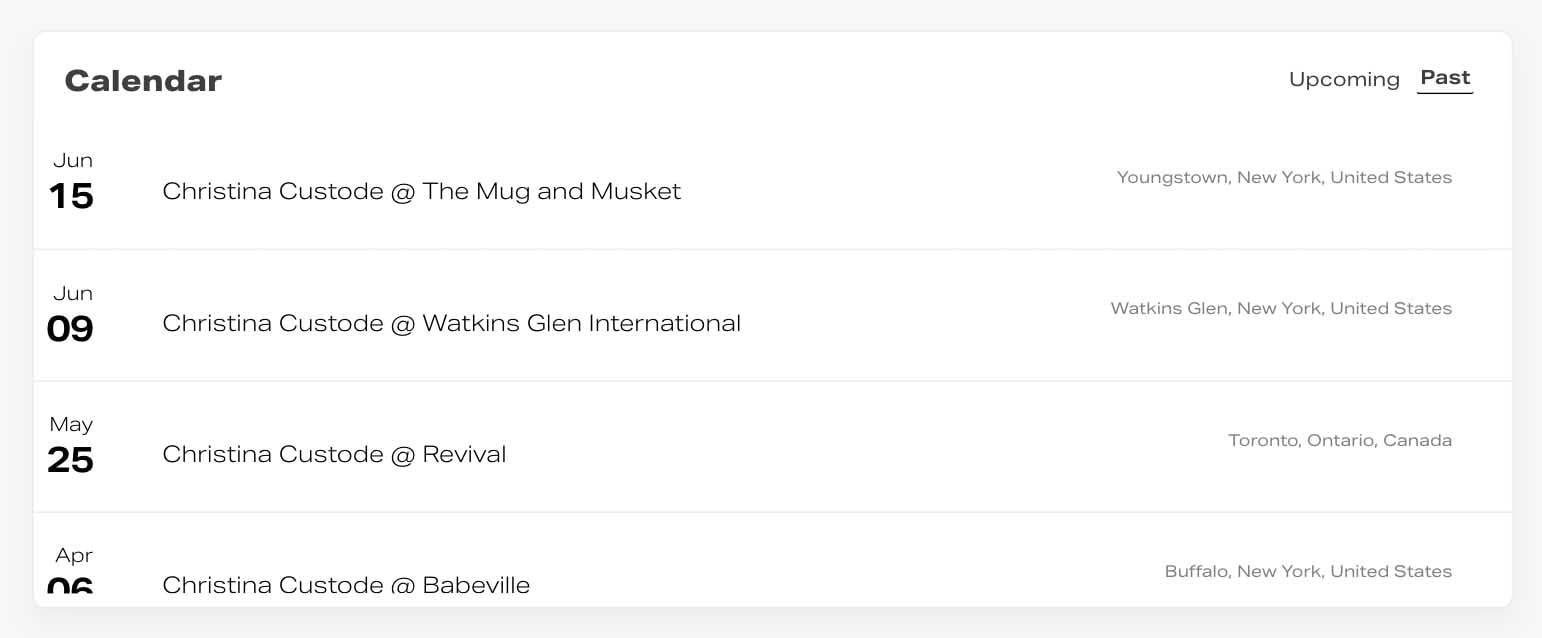
Task: Select the Watkins Glen, New York location
Action: 1281,308
